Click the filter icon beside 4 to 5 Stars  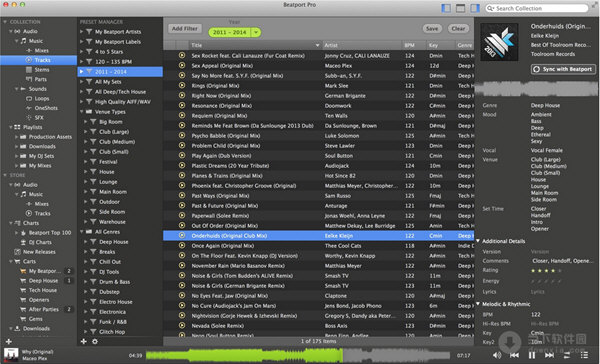tap(89, 52)
